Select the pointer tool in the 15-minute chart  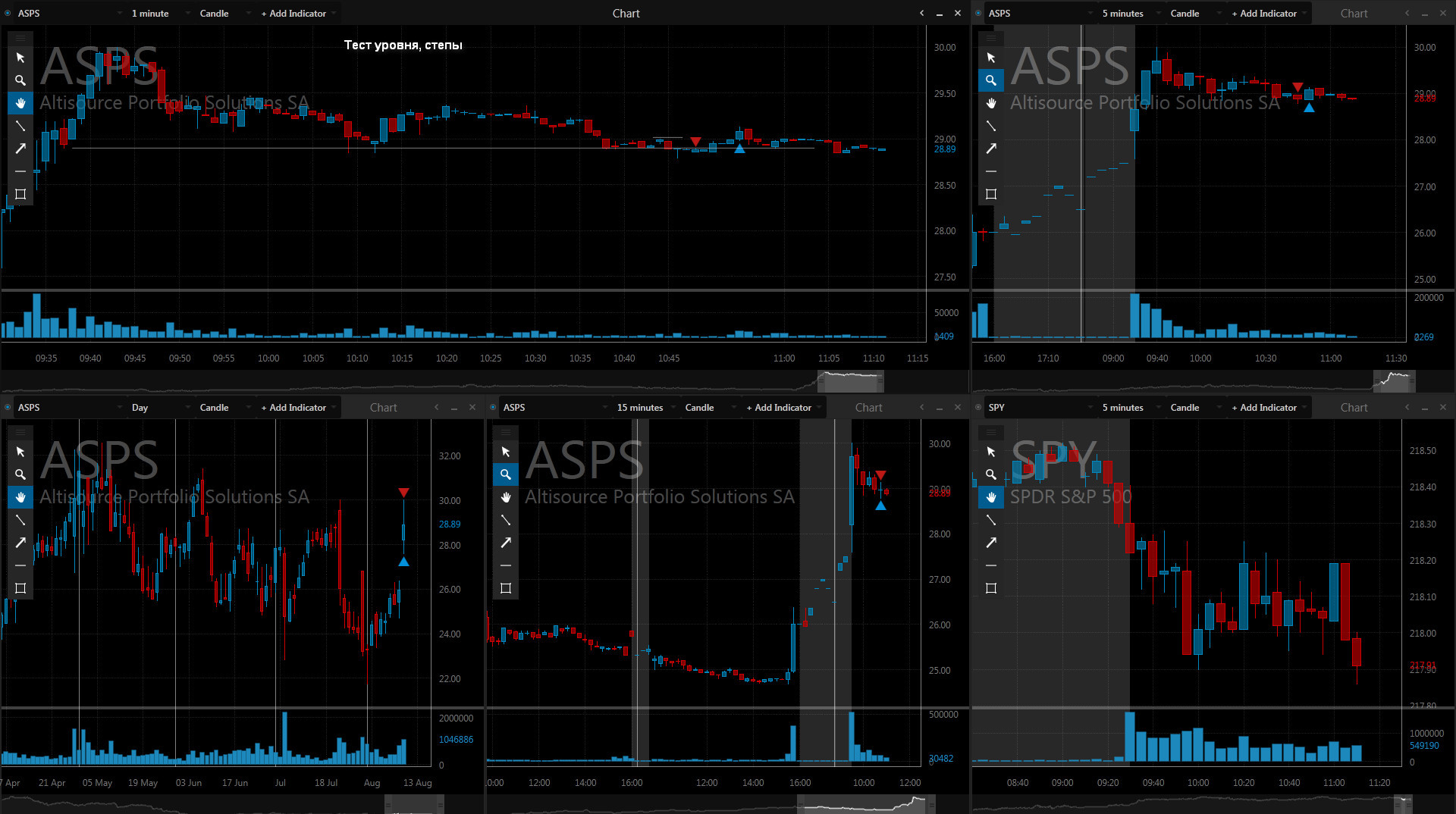[x=506, y=452]
